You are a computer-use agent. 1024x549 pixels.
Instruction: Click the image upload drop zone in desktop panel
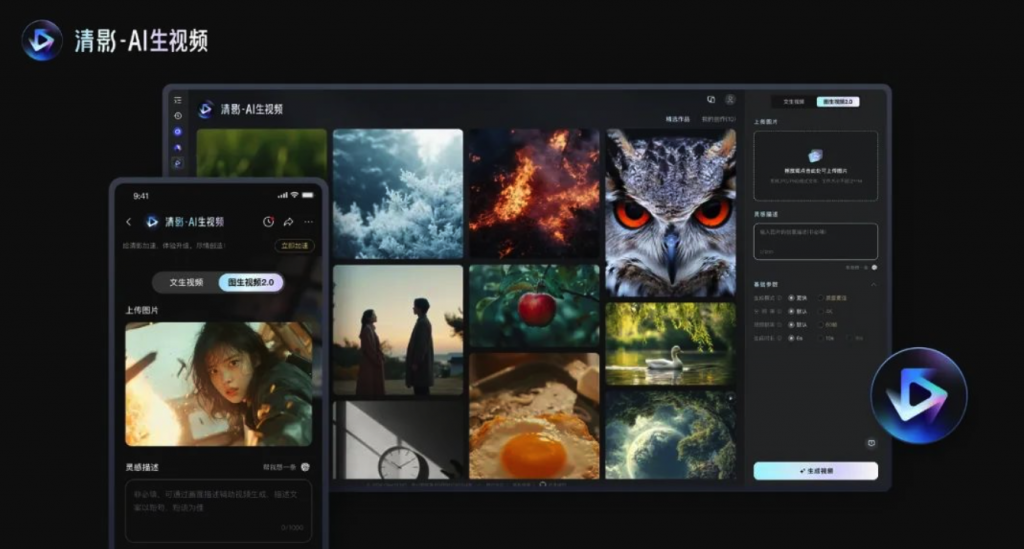(x=816, y=166)
